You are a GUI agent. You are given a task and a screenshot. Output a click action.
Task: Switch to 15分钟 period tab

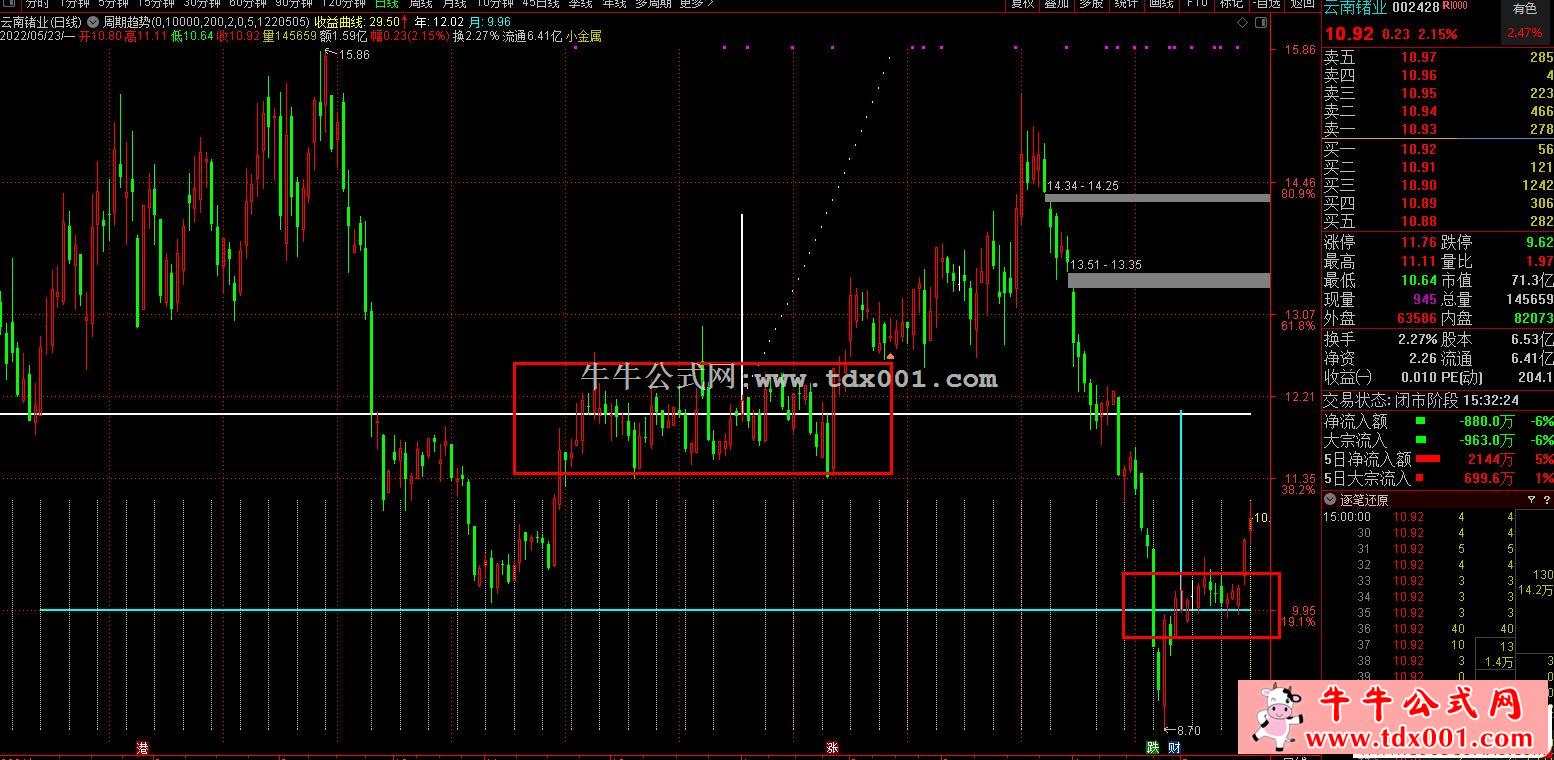coord(156,4)
